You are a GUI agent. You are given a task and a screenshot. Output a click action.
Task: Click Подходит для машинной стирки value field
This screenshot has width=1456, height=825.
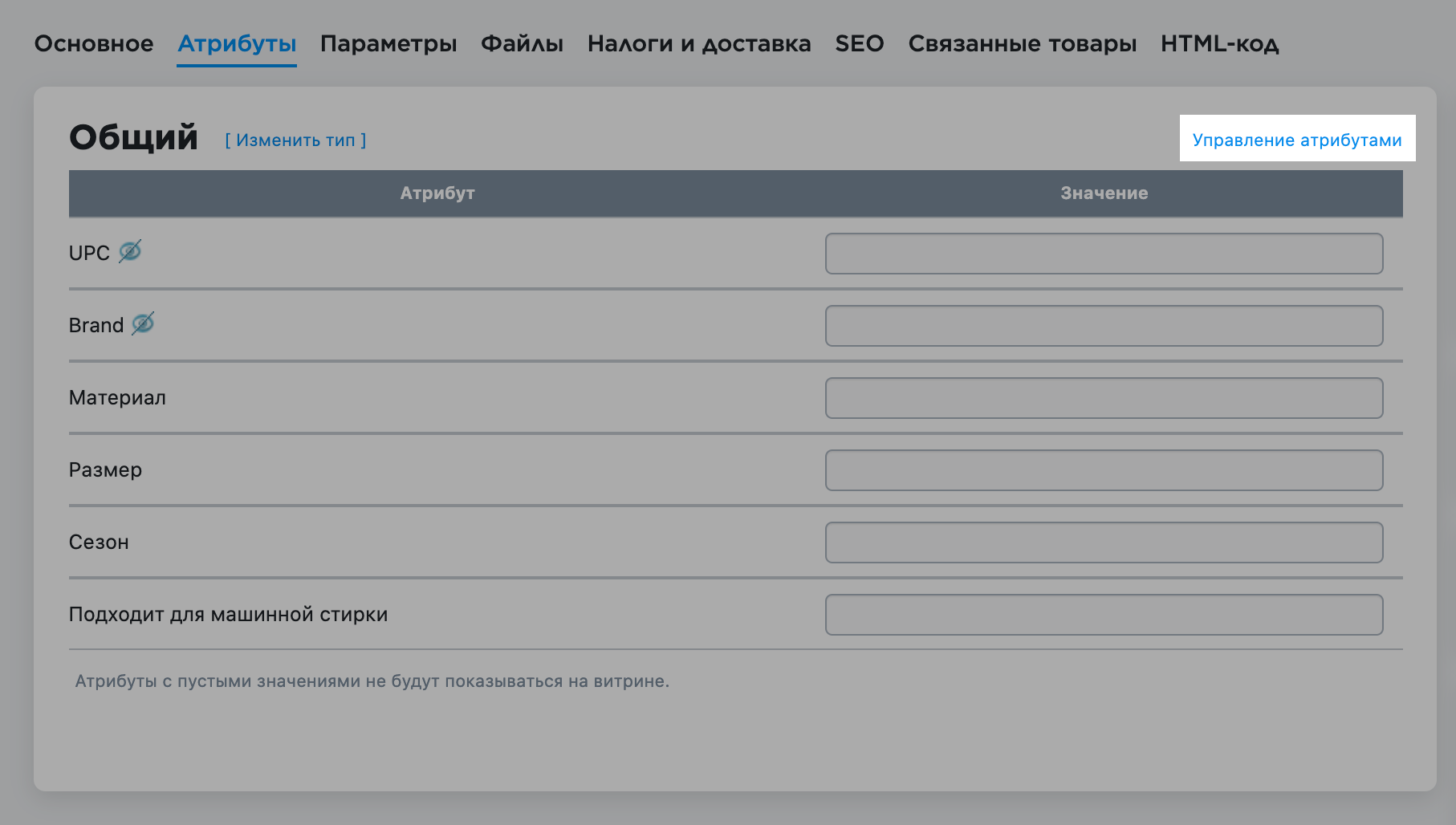(x=1104, y=615)
